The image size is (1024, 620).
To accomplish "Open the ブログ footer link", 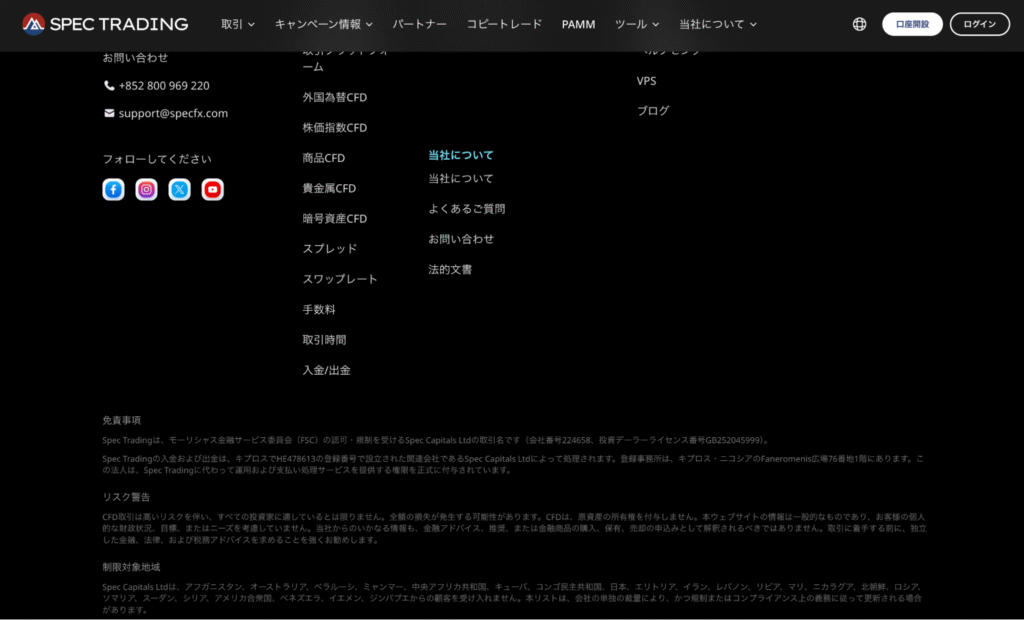I will click(653, 111).
